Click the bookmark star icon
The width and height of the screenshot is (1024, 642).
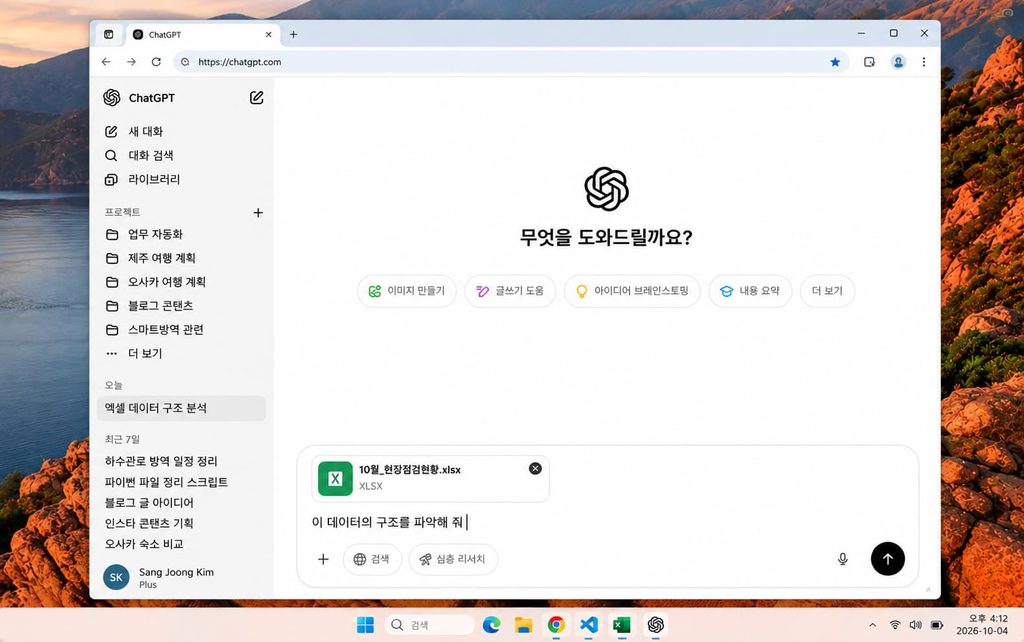[x=835, y=62]
